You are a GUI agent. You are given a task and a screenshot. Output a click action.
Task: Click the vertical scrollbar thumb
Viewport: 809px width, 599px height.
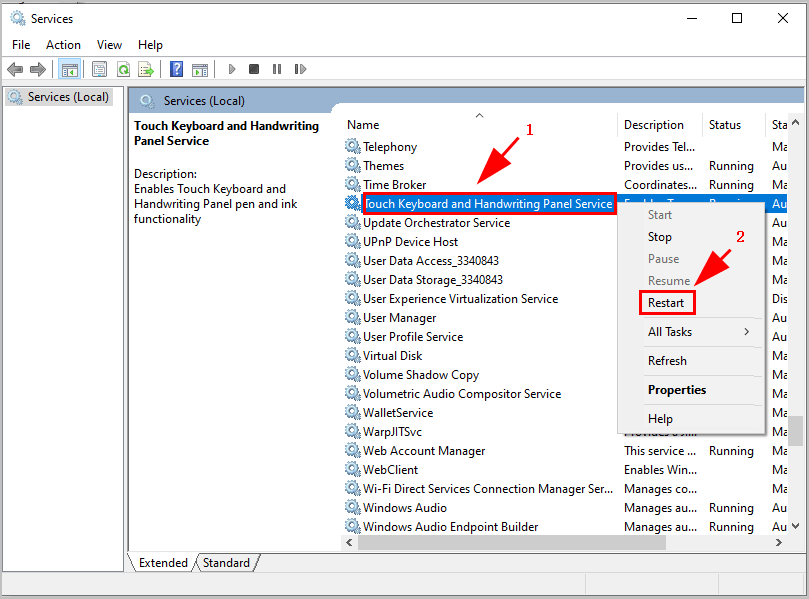(x=796, y=430)
